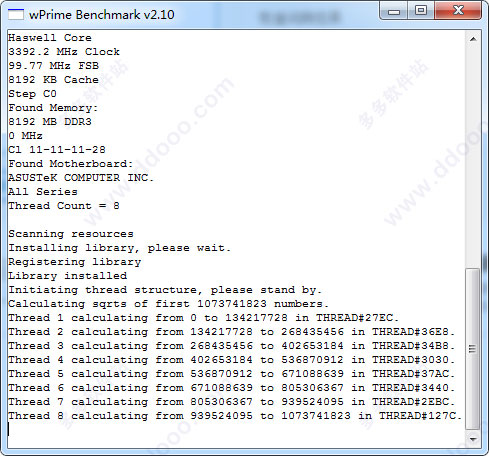
Task: Click the '8192 KB Cache' line
Action: point(53,80)
